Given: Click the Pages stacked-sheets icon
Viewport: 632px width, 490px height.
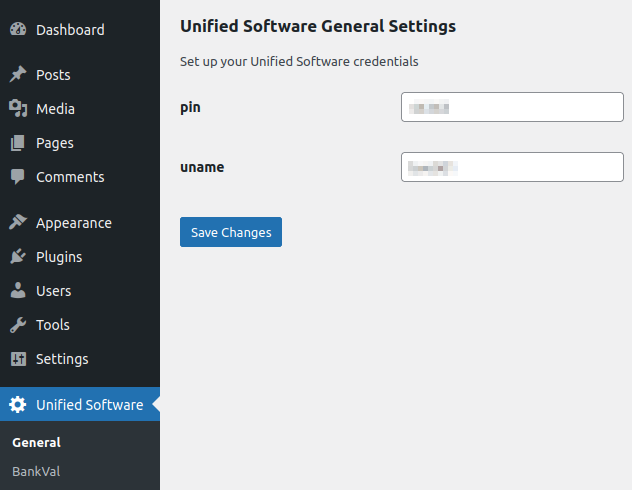Looking at the screenshot, I should click(x=18, y=143).
